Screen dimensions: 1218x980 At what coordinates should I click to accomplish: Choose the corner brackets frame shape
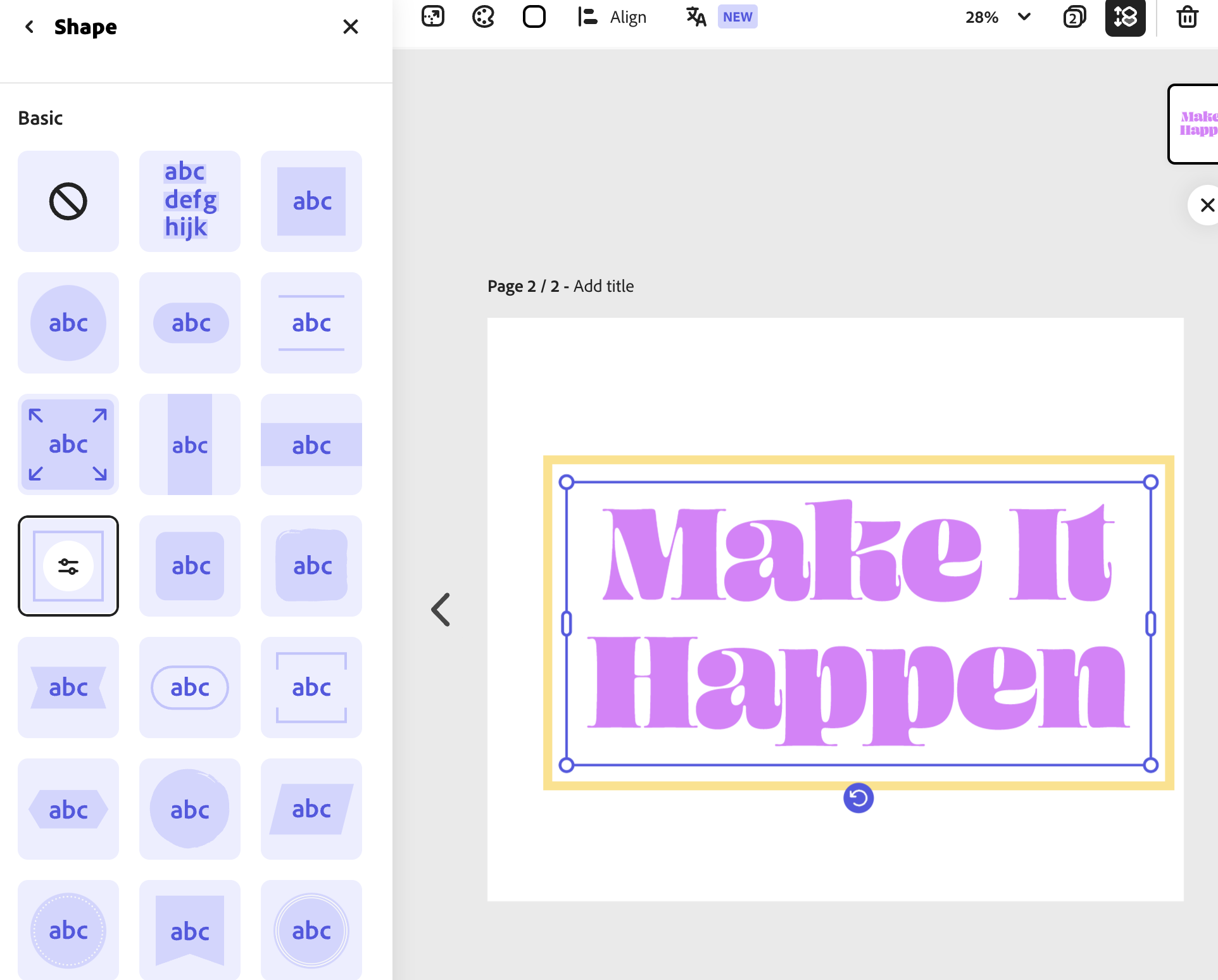311,688
